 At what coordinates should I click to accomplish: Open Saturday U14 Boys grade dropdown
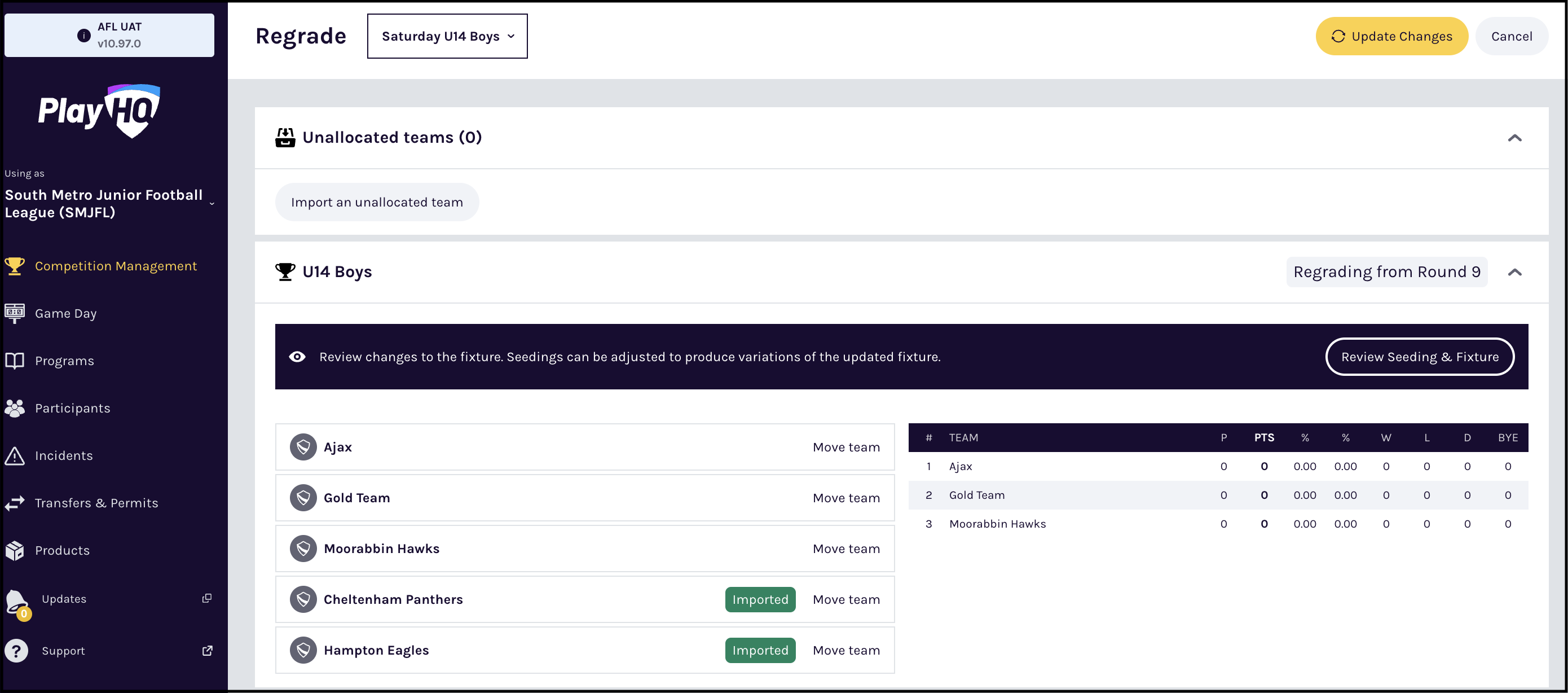tap(447, 37)
